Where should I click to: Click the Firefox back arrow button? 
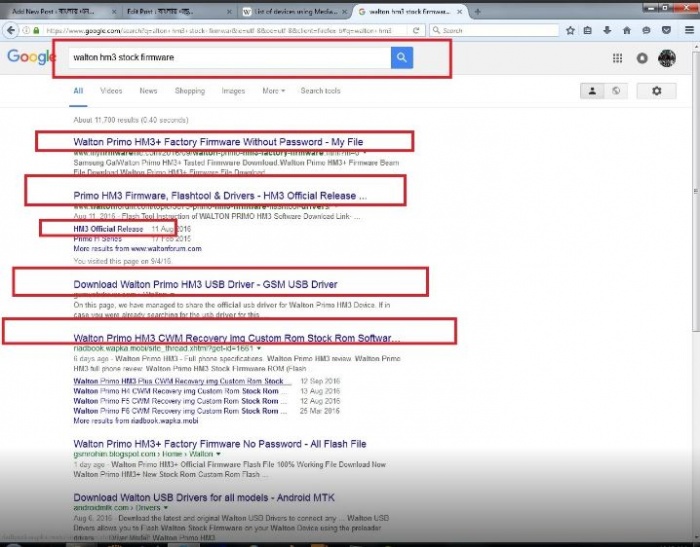(x=11, y=30)
